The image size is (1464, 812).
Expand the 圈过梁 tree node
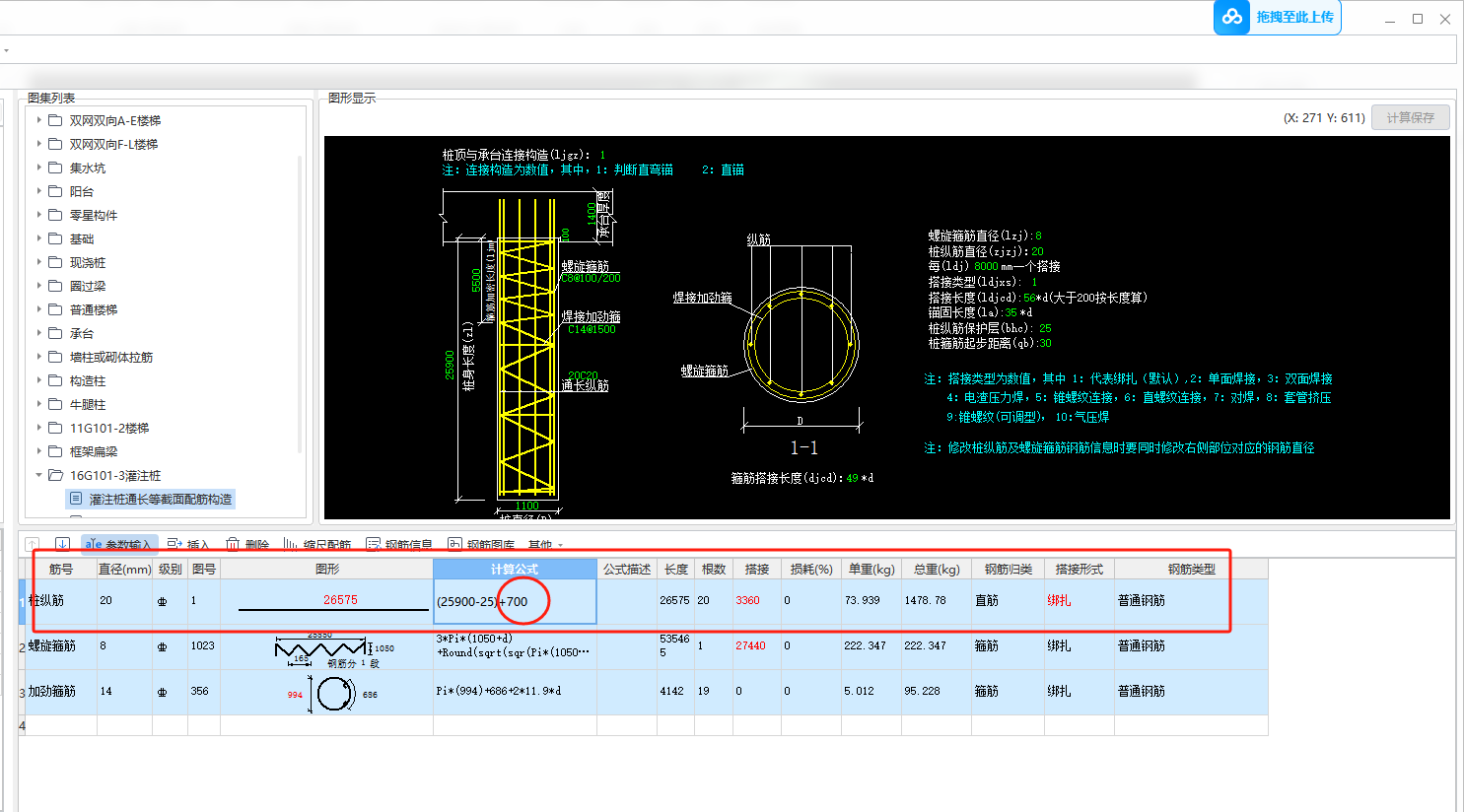pyautogui.click(x=39, y=286)
